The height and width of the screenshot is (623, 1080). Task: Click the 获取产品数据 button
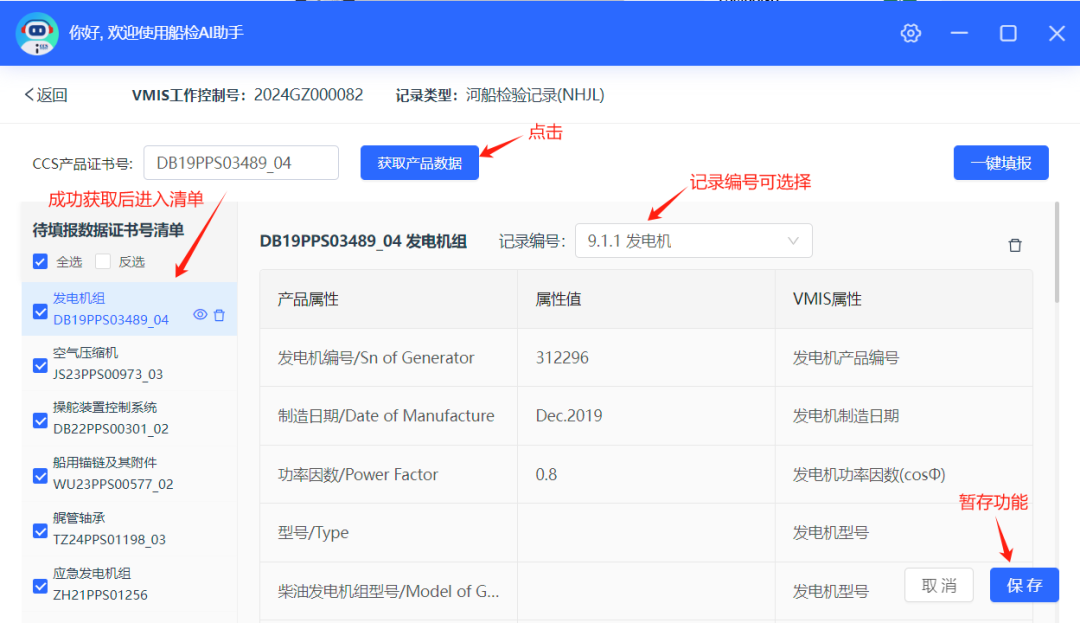pos(419,163)
